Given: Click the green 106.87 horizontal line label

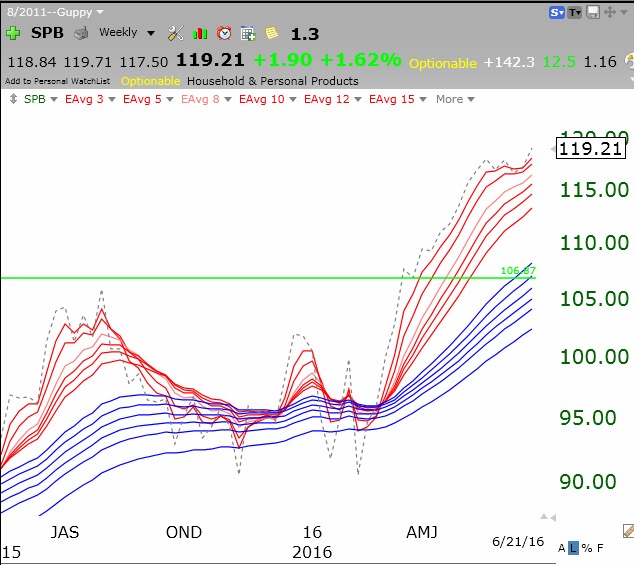Looking at the screenshot, I should click(518, 271).
